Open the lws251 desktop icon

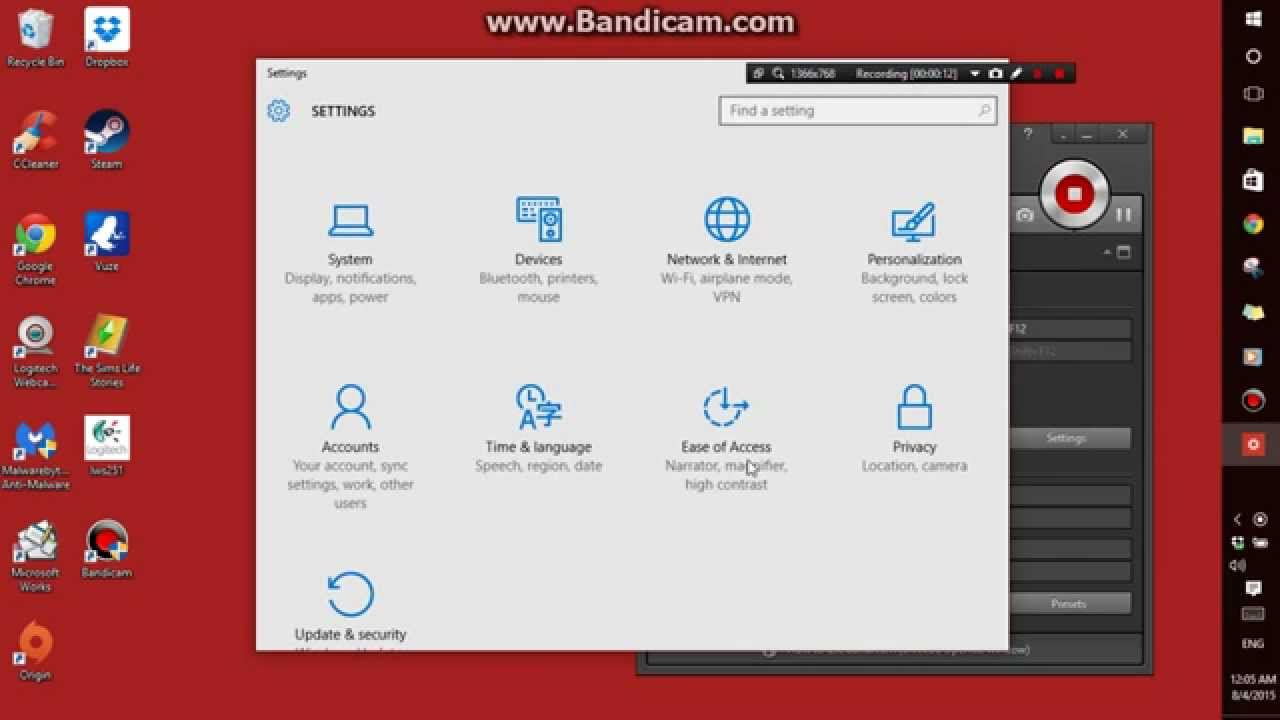tap(106, 446)
